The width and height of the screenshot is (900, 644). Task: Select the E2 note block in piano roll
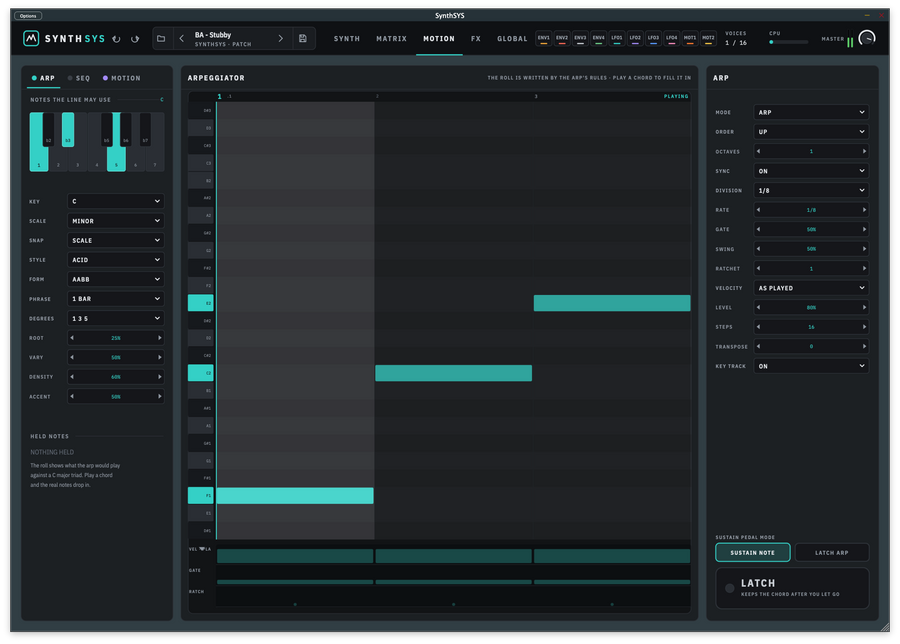(x=612, y=303)
